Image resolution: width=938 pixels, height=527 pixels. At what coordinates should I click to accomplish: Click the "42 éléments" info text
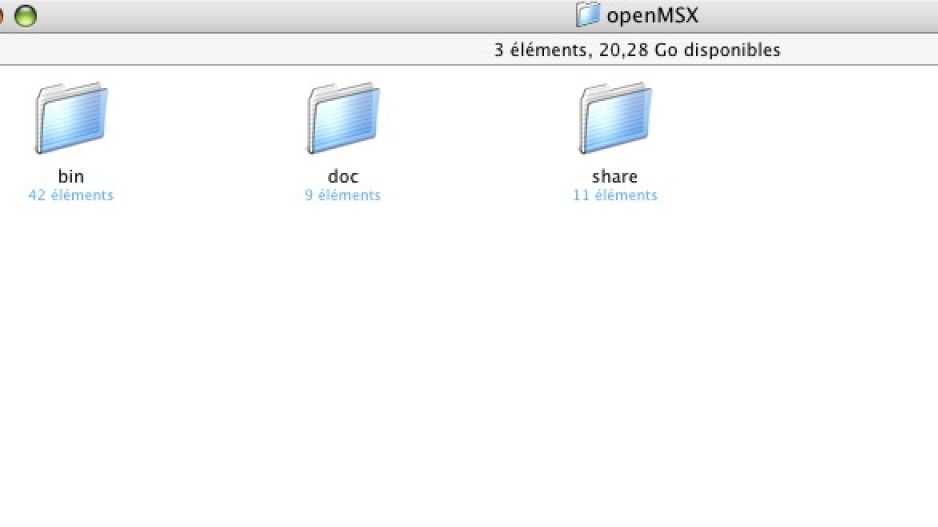[x=71, y=195]
